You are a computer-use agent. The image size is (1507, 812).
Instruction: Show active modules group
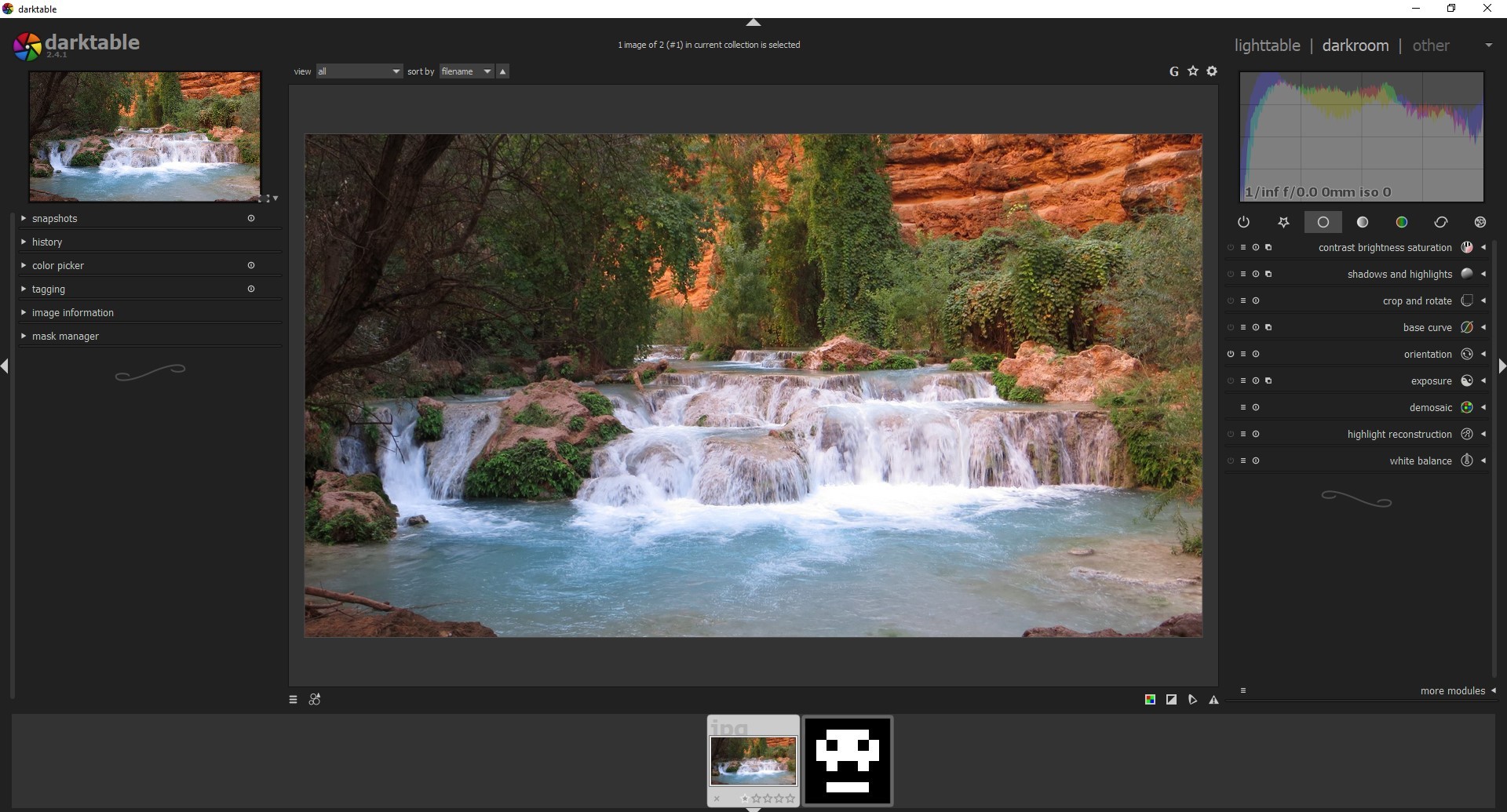coord(1244,223)
